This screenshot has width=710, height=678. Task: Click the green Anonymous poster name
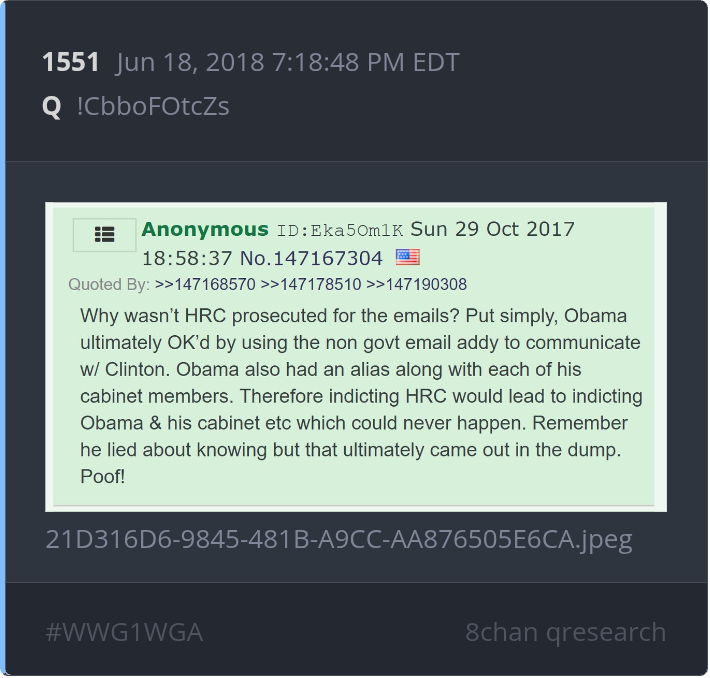tap(205, 230)
